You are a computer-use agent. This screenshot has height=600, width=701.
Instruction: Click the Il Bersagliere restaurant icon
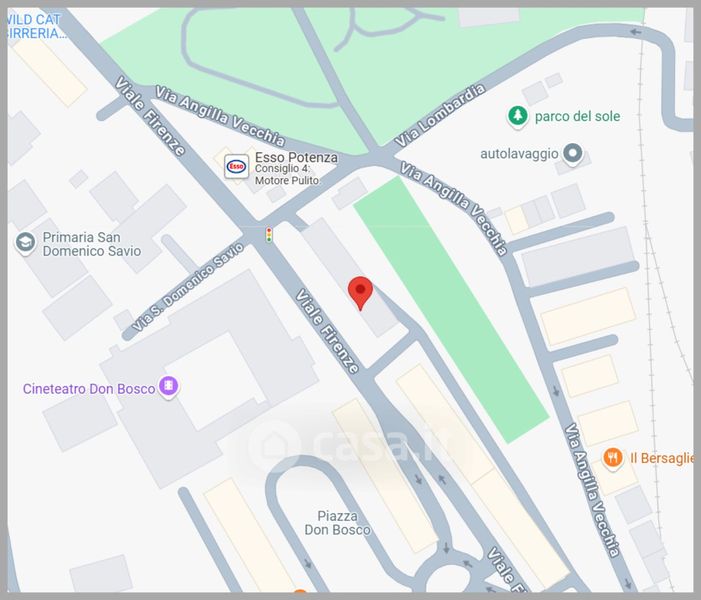point(613,458)
